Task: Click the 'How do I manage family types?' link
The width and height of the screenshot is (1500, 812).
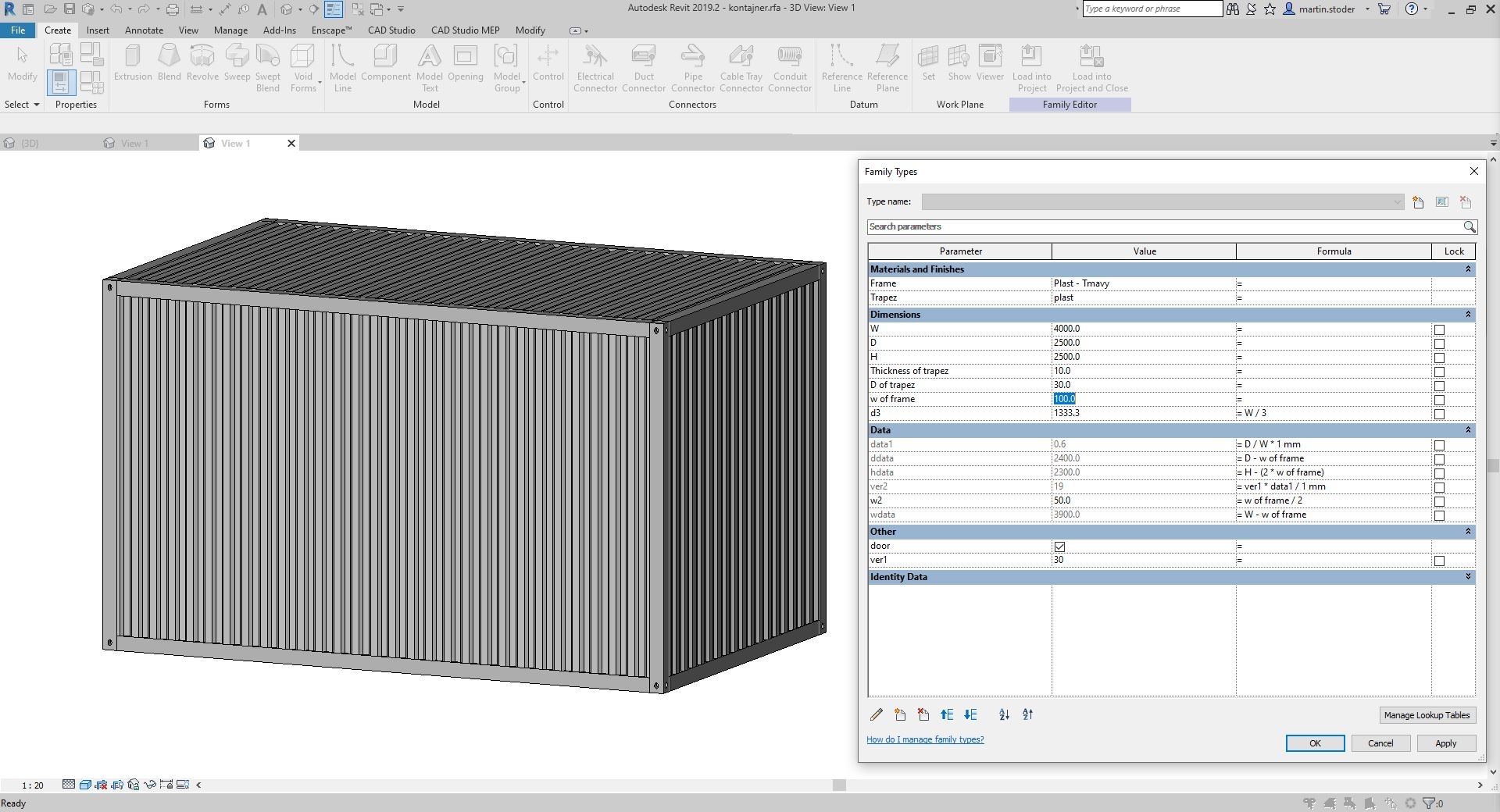Action: [925, 739]
